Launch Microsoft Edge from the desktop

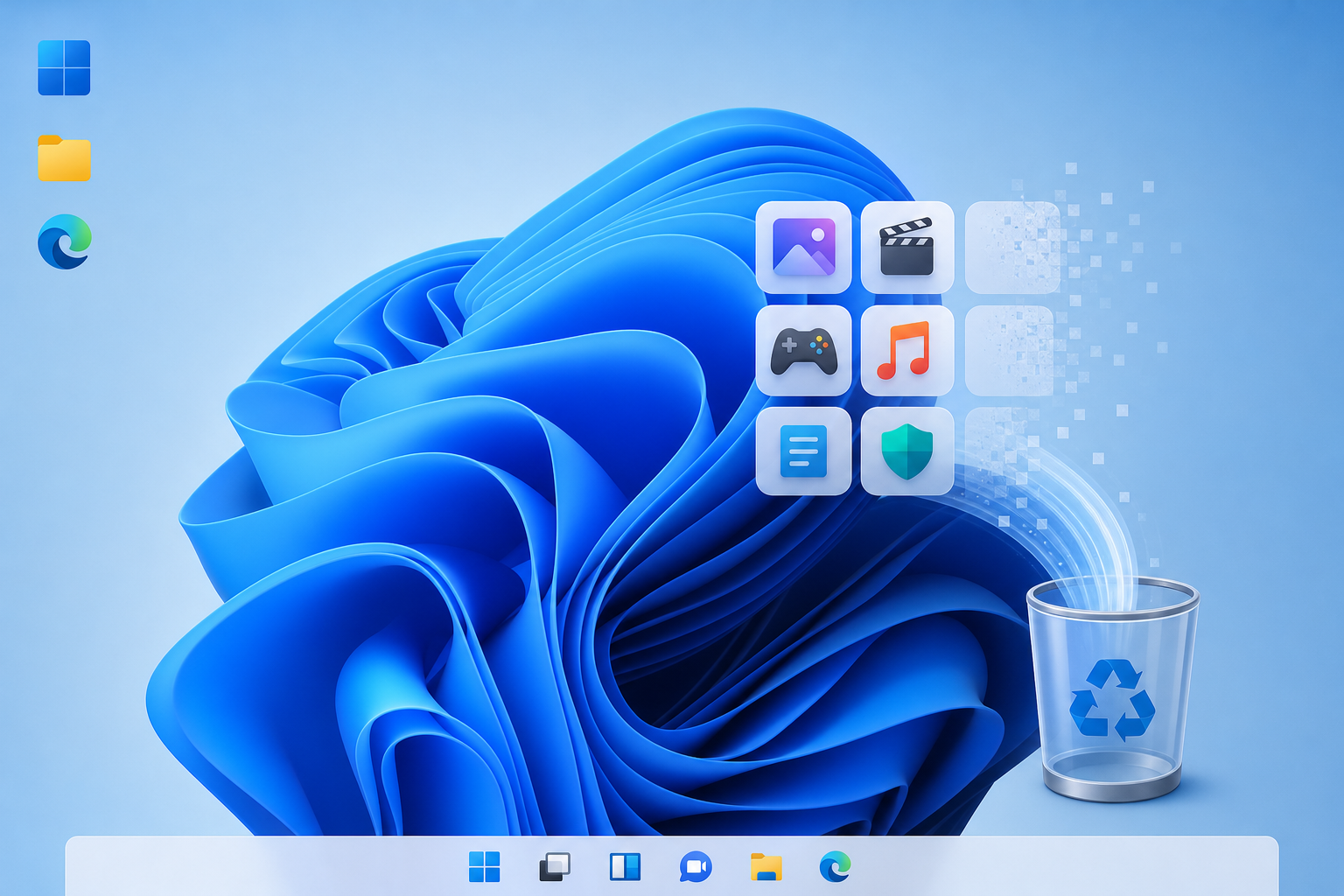pos(65,241)
